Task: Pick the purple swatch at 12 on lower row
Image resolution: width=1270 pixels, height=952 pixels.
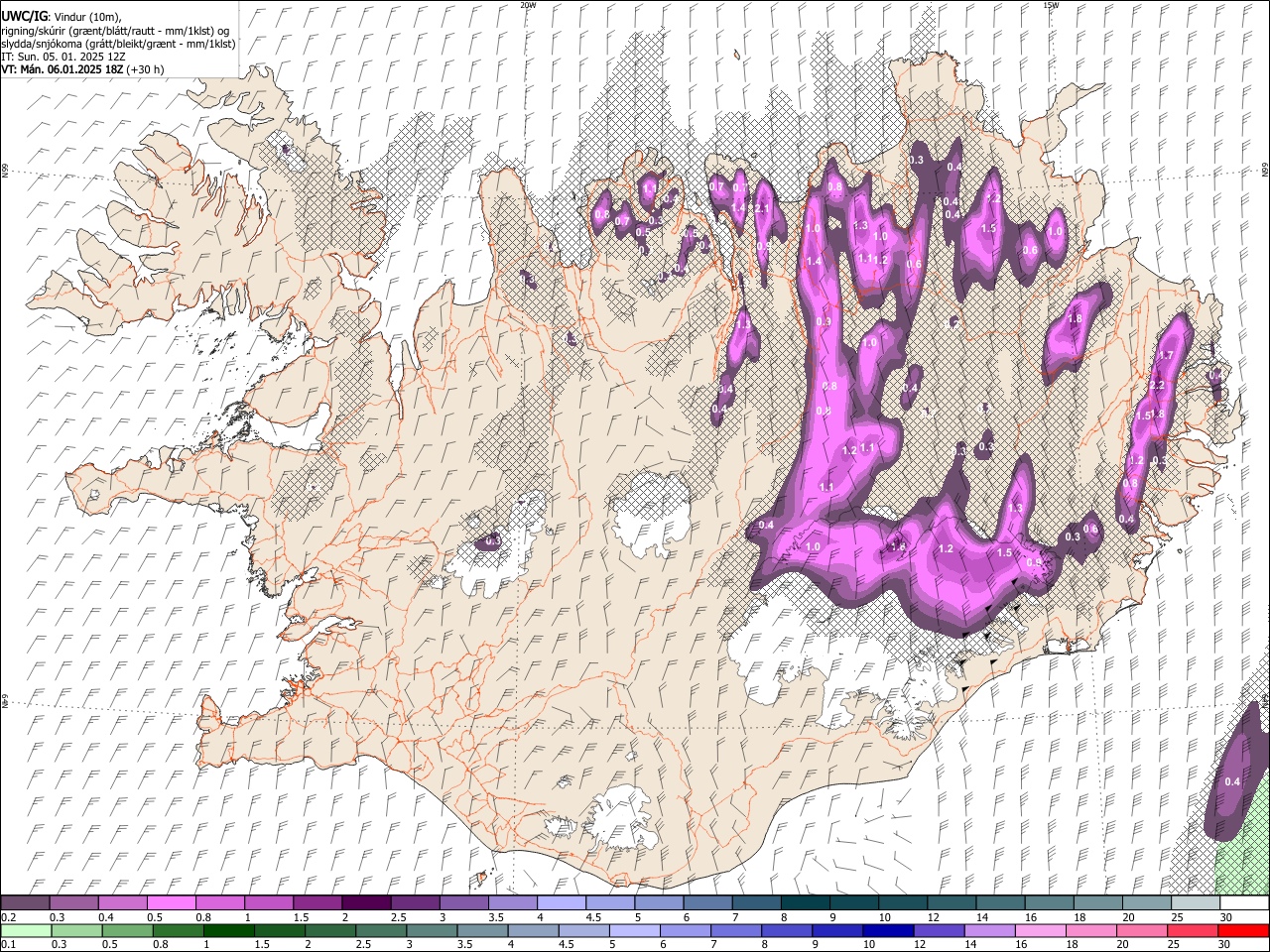Action: 939,930
